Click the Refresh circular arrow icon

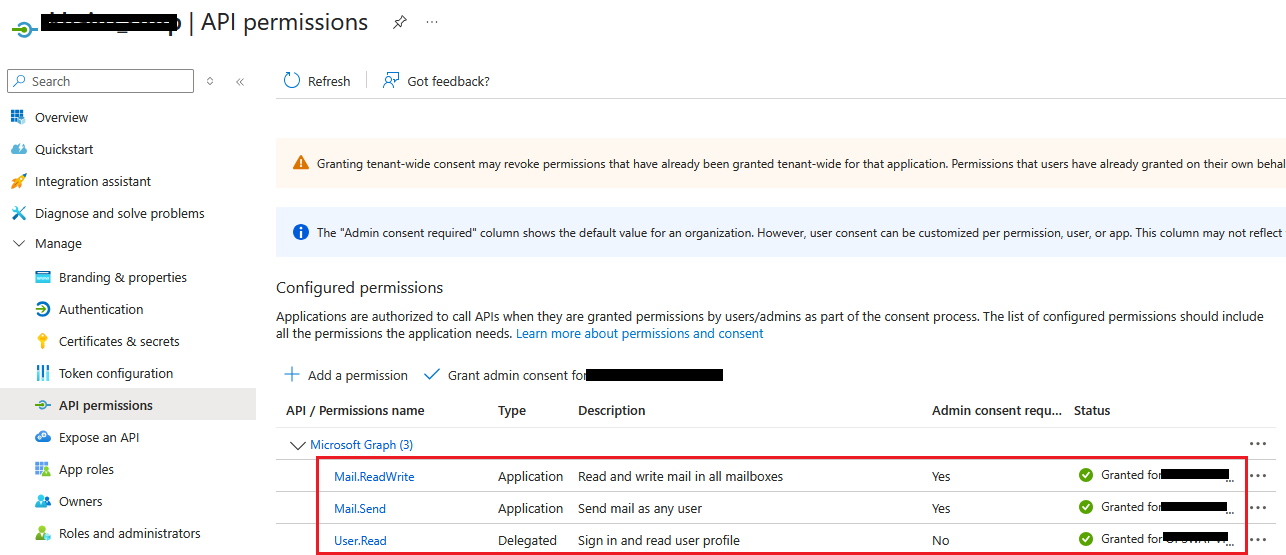(x=292, y=81)
